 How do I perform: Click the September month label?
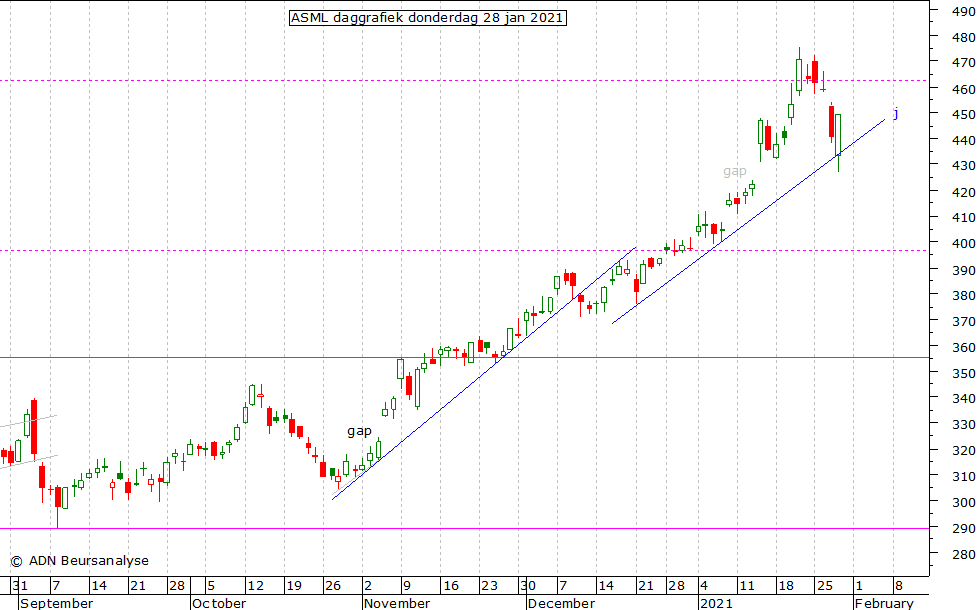pos(56,603)
